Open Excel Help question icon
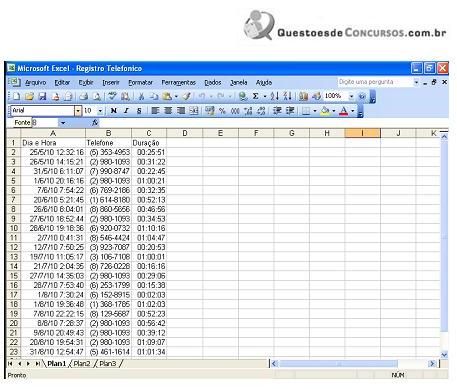The height and width of the screenshot is (389, 457). [362, 96]
